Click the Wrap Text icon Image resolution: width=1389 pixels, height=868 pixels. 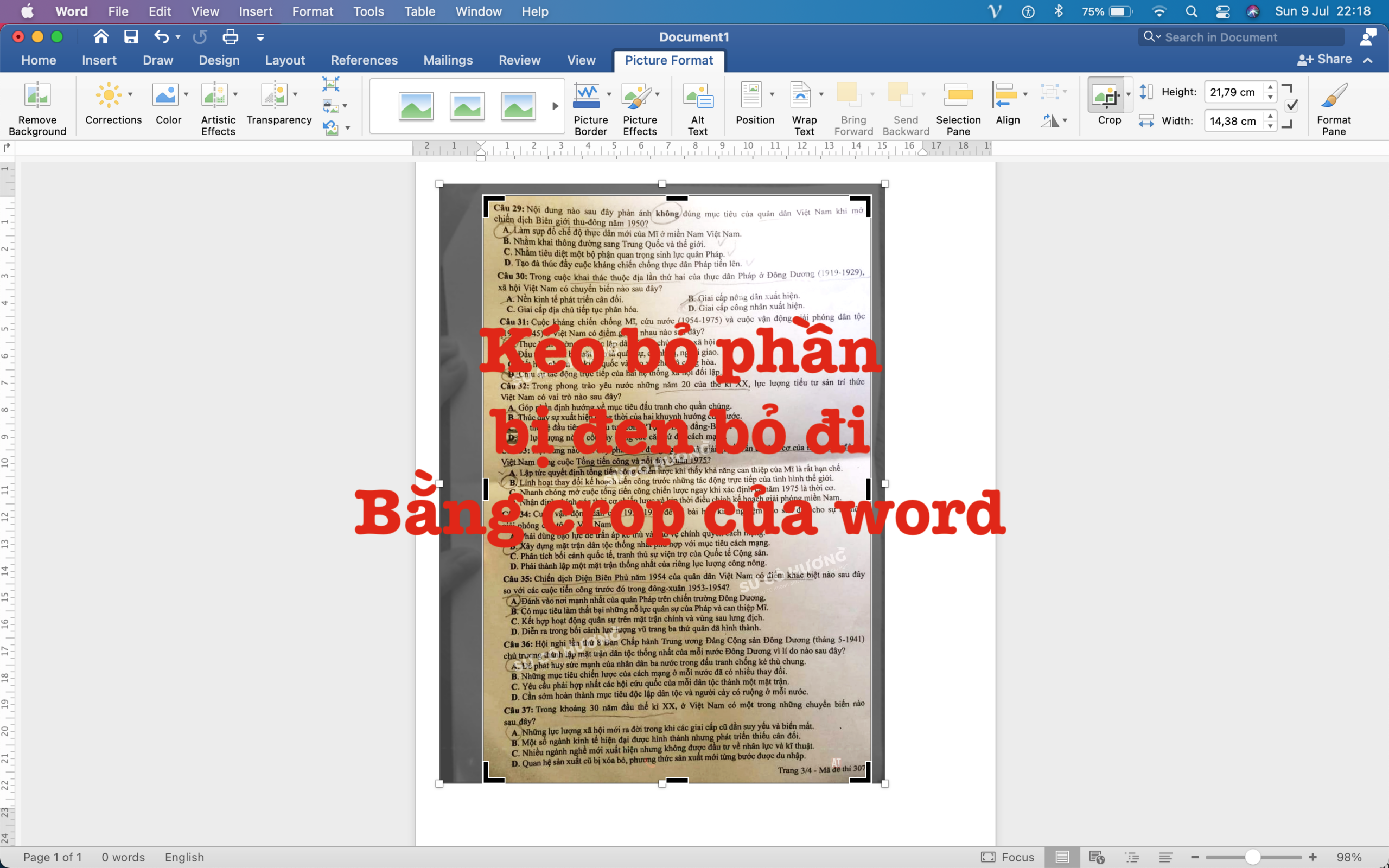point(801,95)
